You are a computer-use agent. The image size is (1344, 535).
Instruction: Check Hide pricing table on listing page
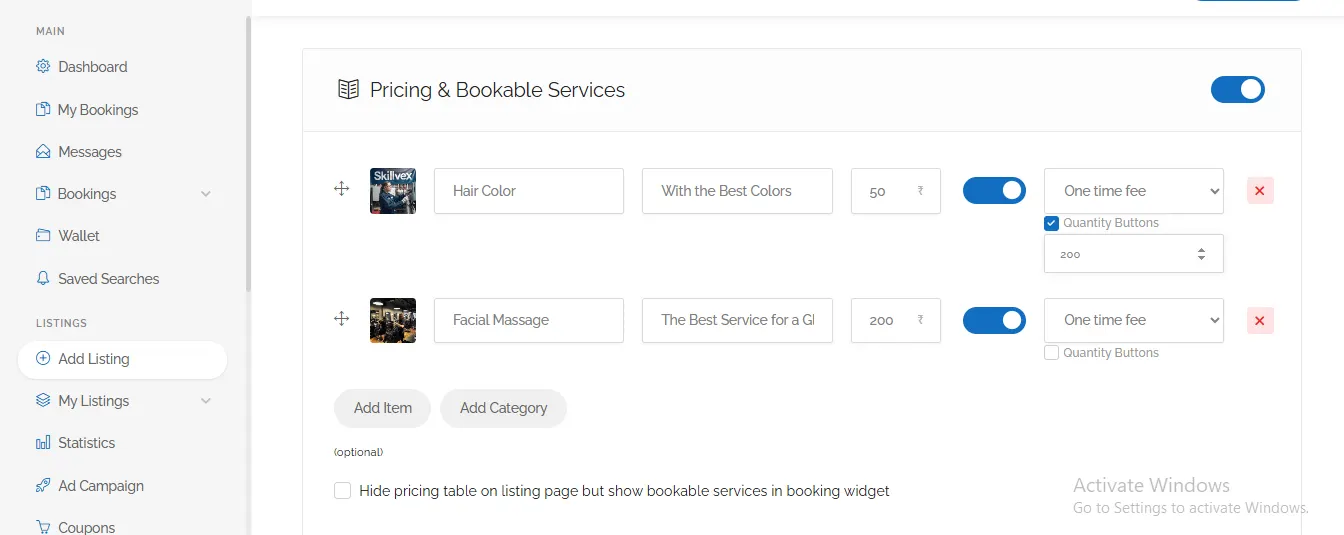click(x=343, y=491)
